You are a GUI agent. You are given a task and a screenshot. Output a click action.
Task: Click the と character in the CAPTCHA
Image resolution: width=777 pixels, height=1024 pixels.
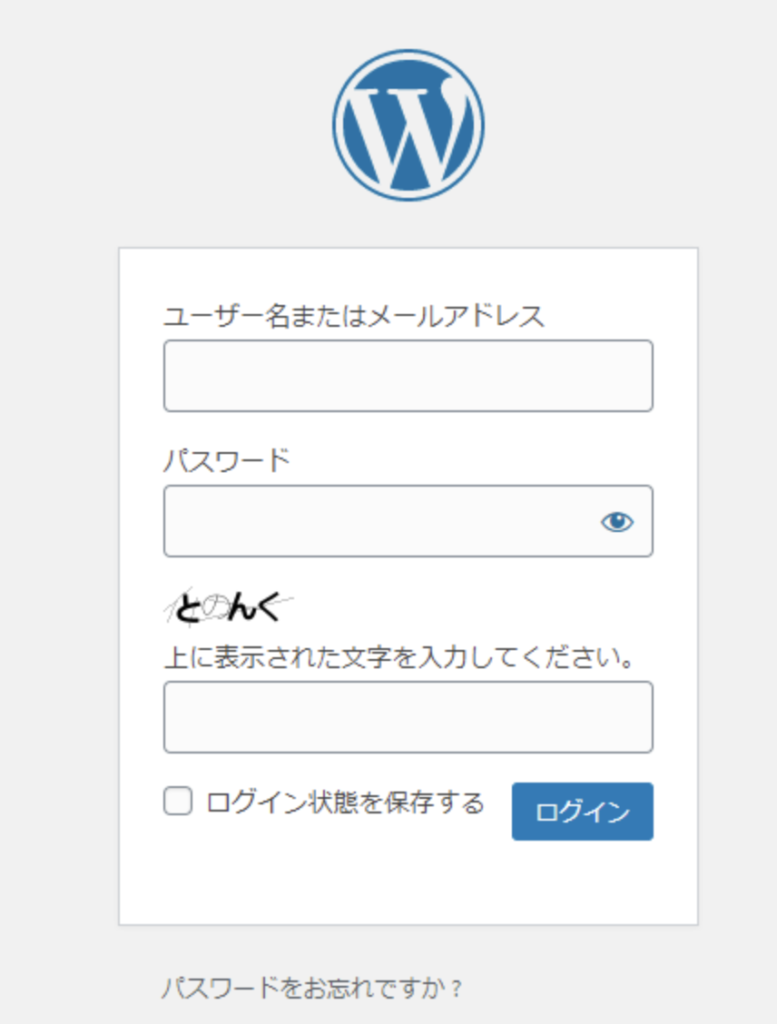point(189,609)
